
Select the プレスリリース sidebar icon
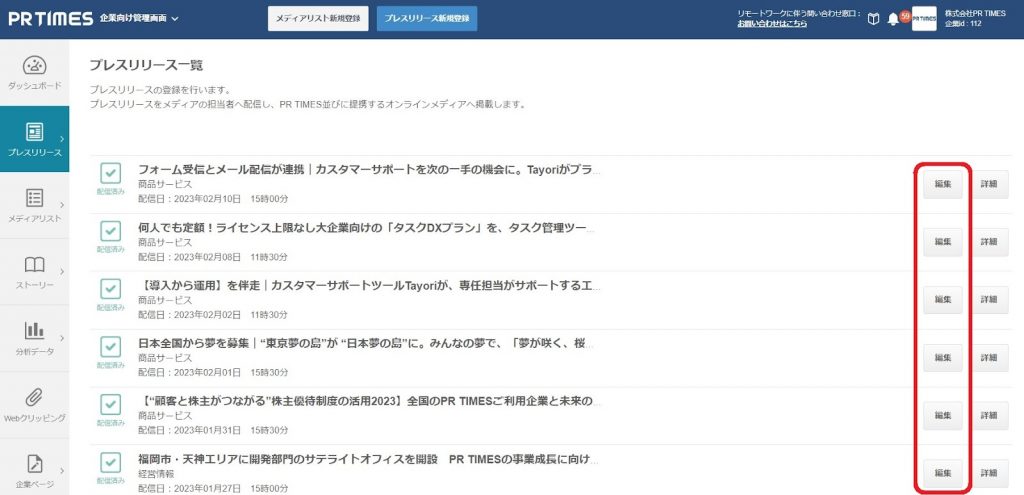(x=35, y=132)
